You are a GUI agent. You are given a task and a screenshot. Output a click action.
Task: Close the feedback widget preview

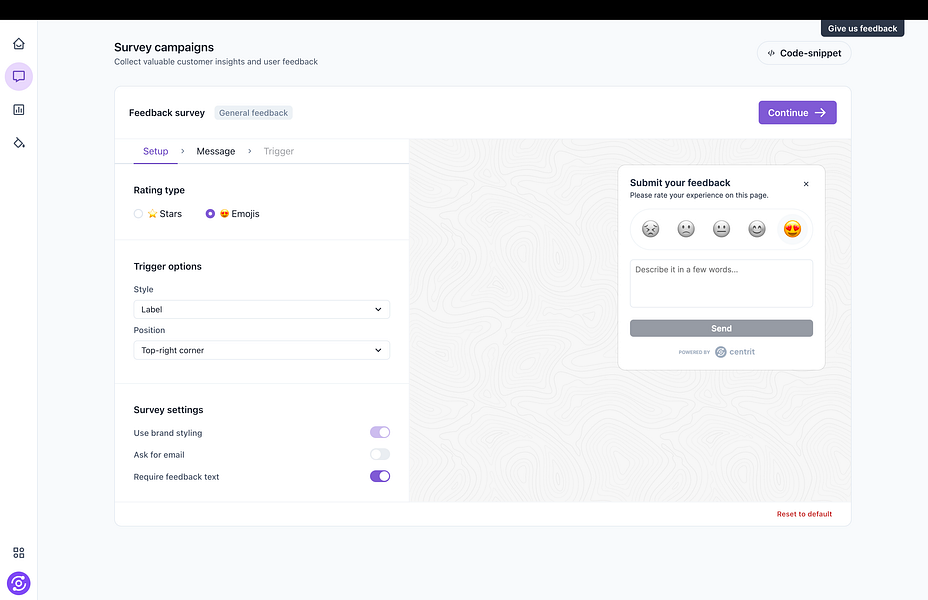point(806,184)
